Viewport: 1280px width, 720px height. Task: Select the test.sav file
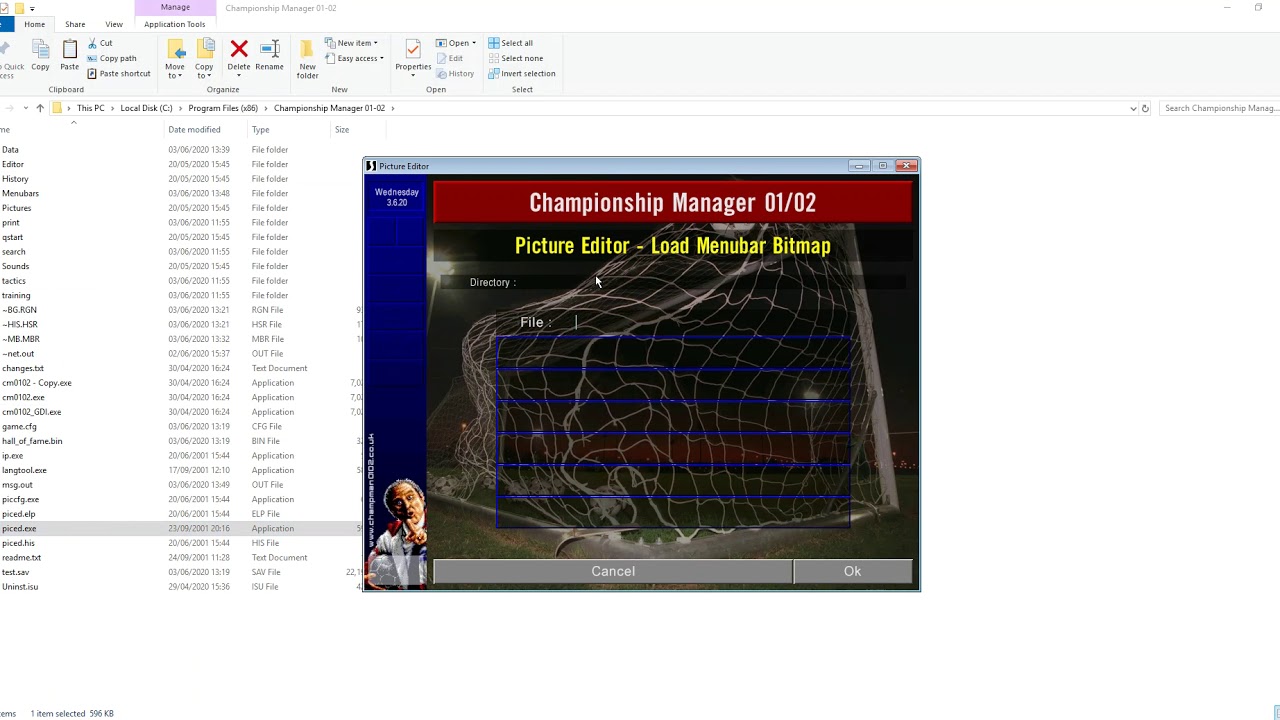pos(15,572)
